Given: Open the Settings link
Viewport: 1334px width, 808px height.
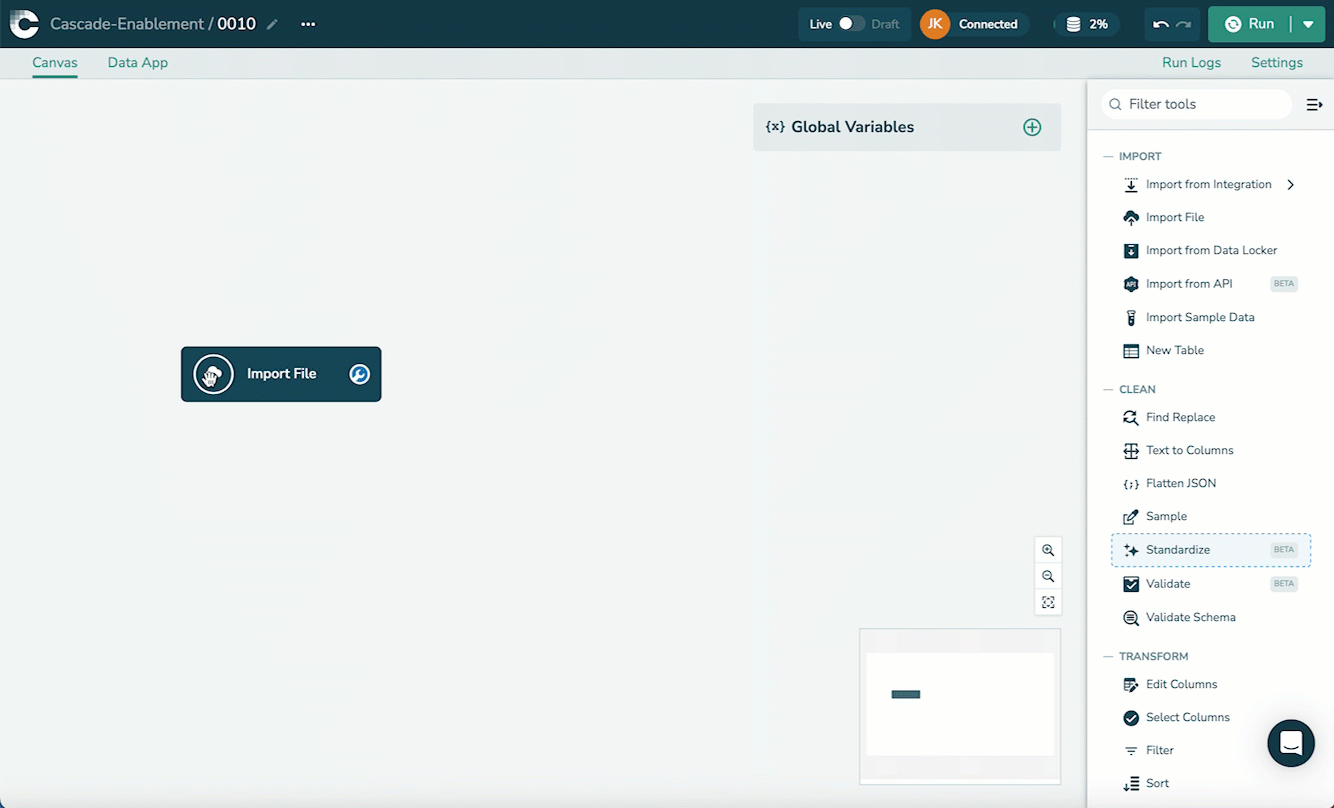Looking at the screenshot, I should pyautogui.click(x=1276, y=62).
